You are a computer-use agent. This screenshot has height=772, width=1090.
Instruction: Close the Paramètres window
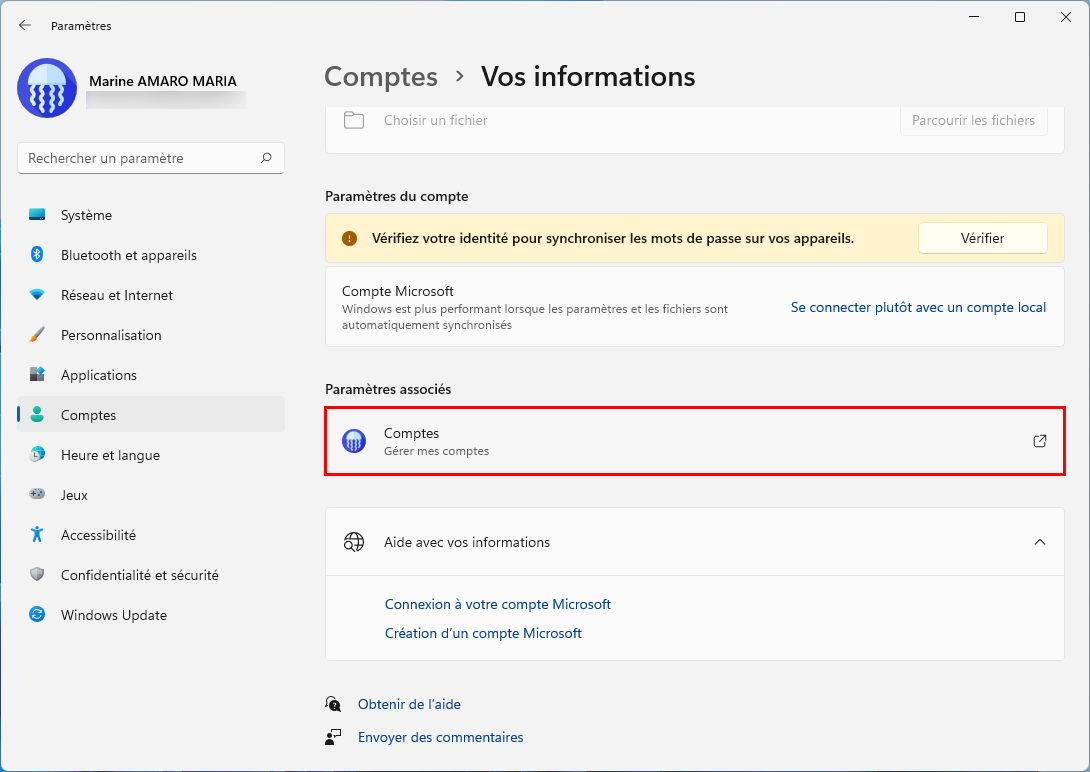(x=1066, y=17)
